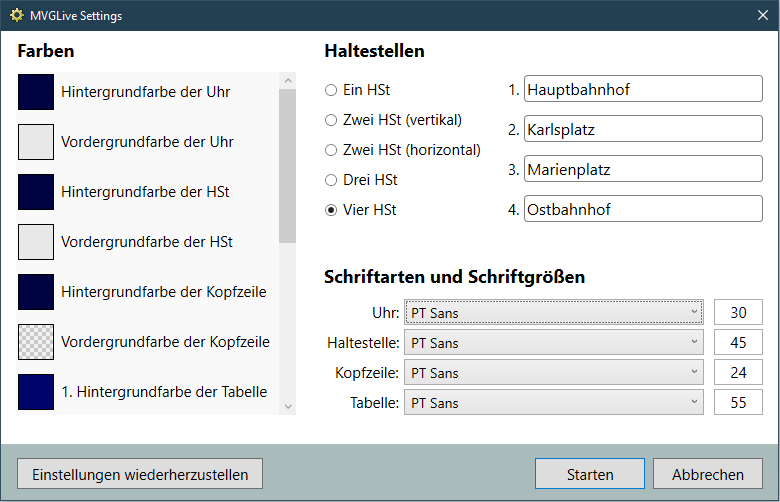780x502 pixels.
Task: Click the Vordergrundfarbe der Uhr label
Action: 147,142
